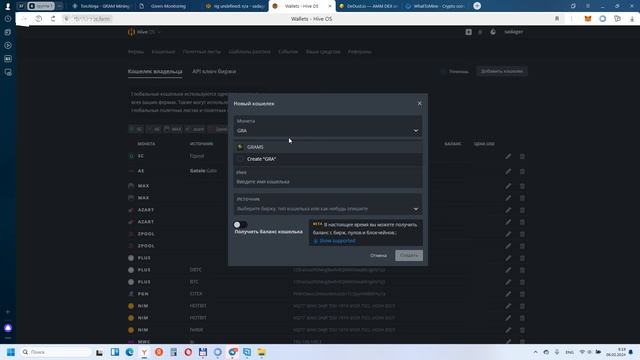Viewport: 640px width, 360px height.
Task: Switch to Кошелек владельца tab
Action: pyautogui.click(x=155, y=71)
